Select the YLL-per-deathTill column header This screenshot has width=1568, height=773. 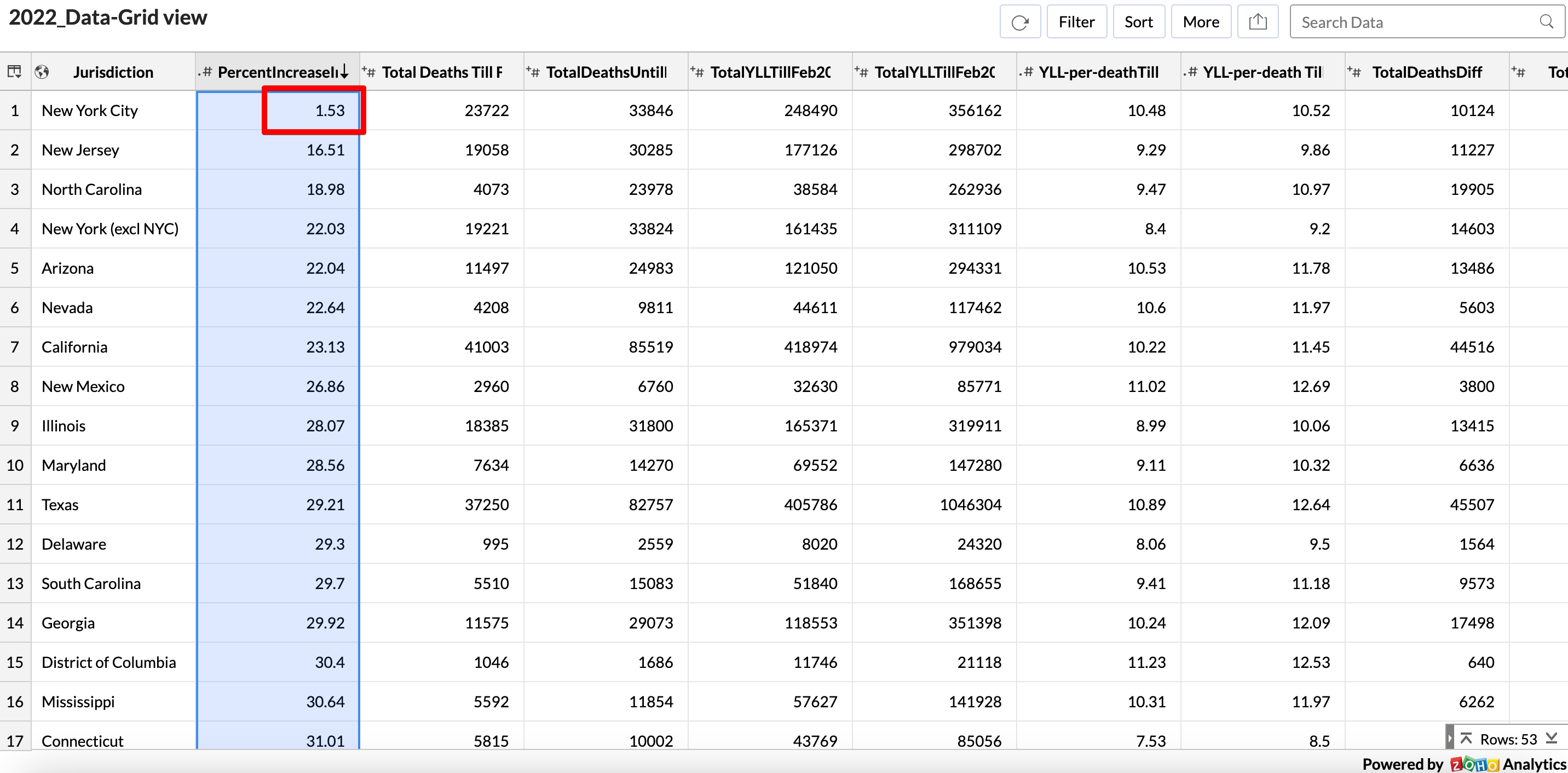pyautogui.click(x=1099, y=72)
